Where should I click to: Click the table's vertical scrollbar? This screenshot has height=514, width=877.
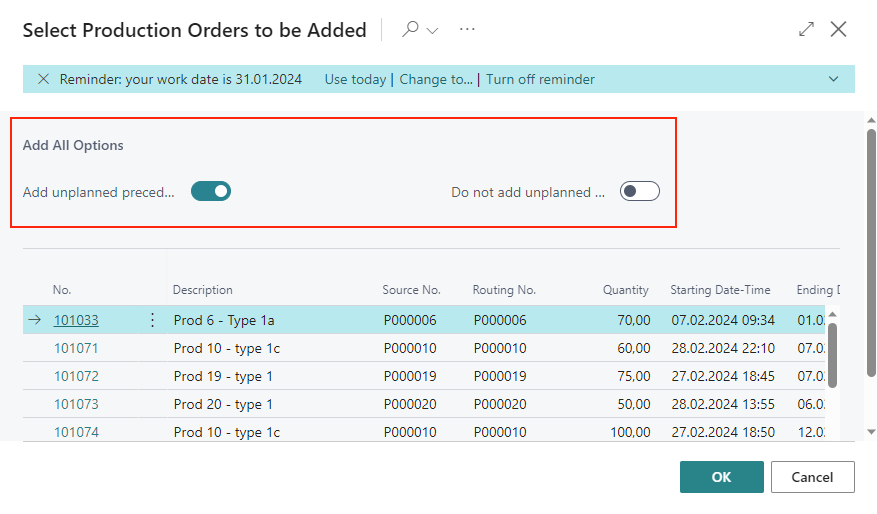click(x=832, y=355)
